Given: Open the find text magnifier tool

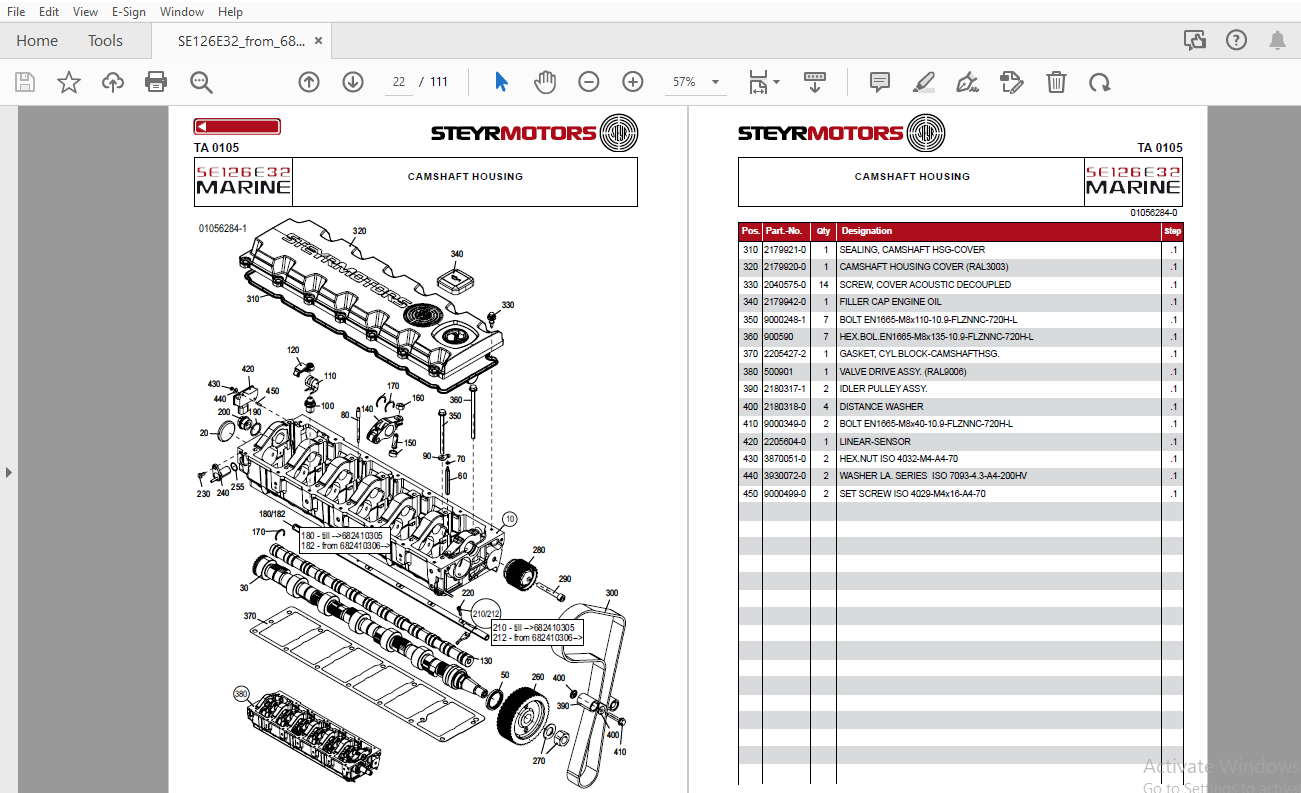Looking at the screenshot, I should pos(202,82).
